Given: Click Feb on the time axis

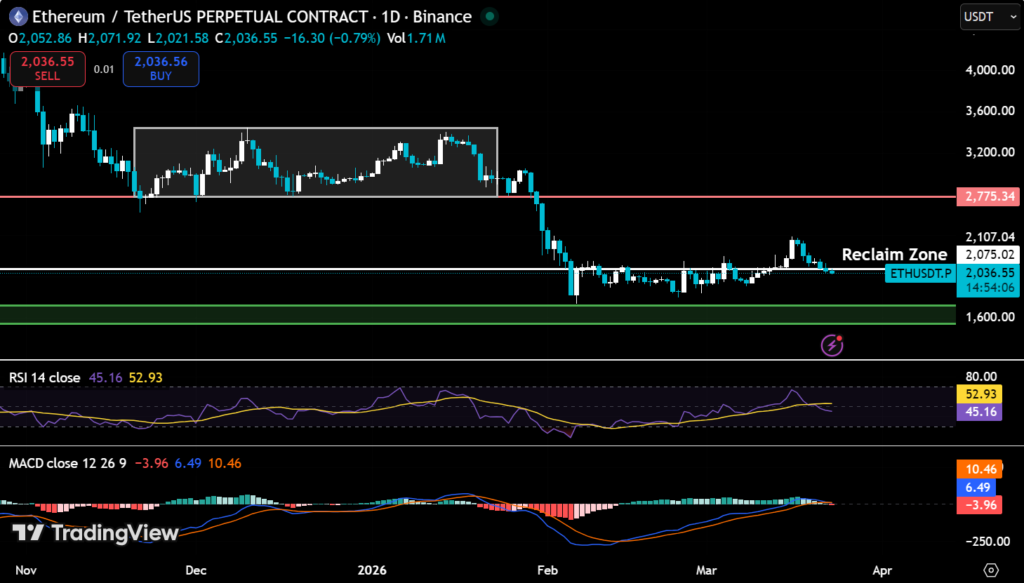Looking at the screenshot, I should [548, 570].
